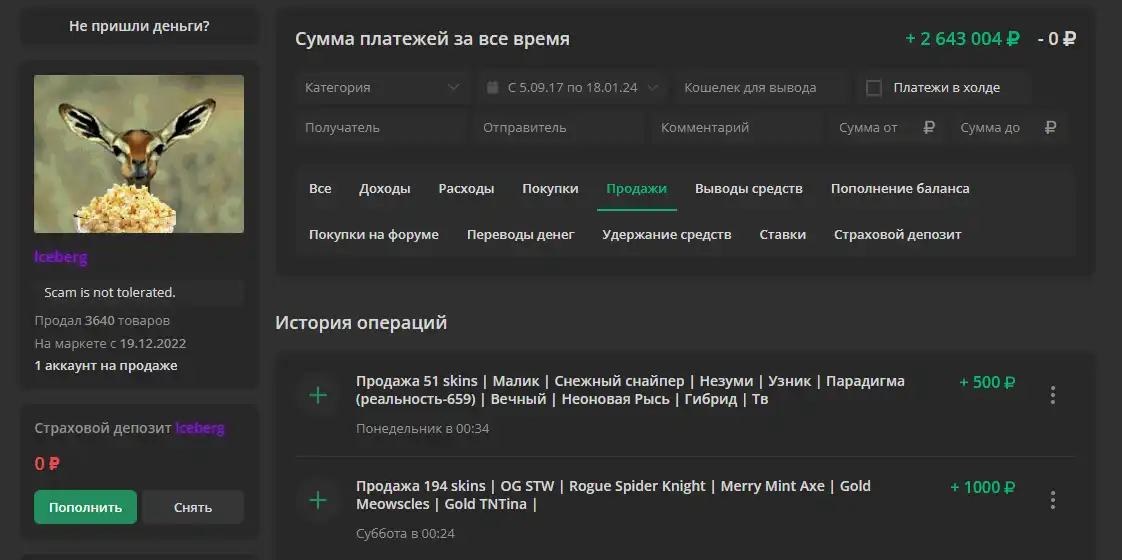Click the +1000 ₽ amount

tap(982, 488)
